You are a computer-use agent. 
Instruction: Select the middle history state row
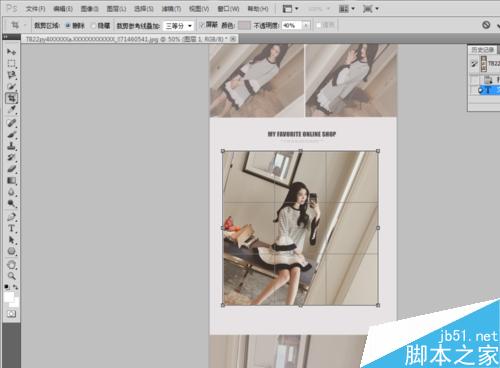tap(488, 80)
